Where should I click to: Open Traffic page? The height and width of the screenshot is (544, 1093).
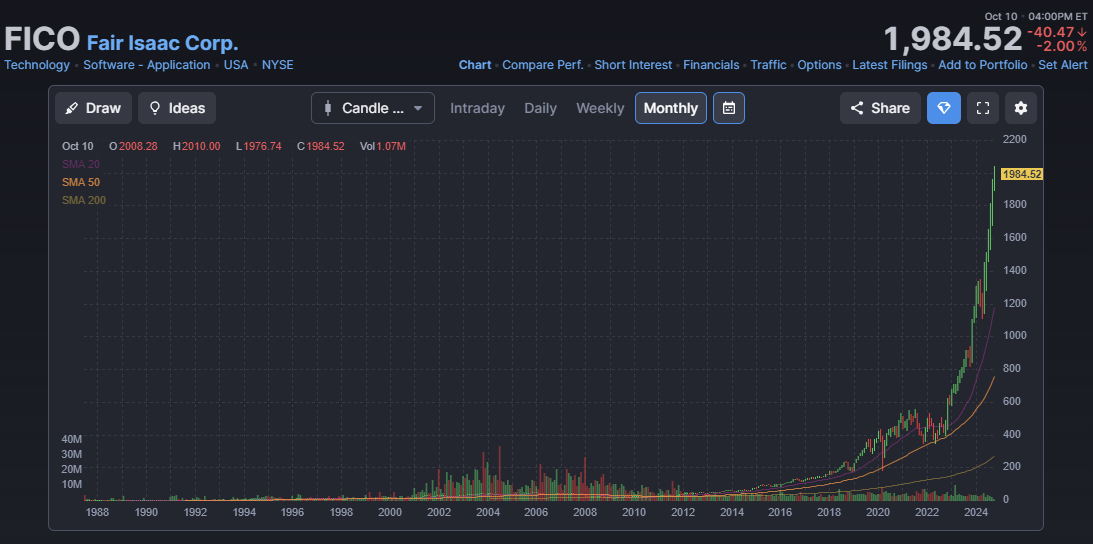(x=768, y=65)
